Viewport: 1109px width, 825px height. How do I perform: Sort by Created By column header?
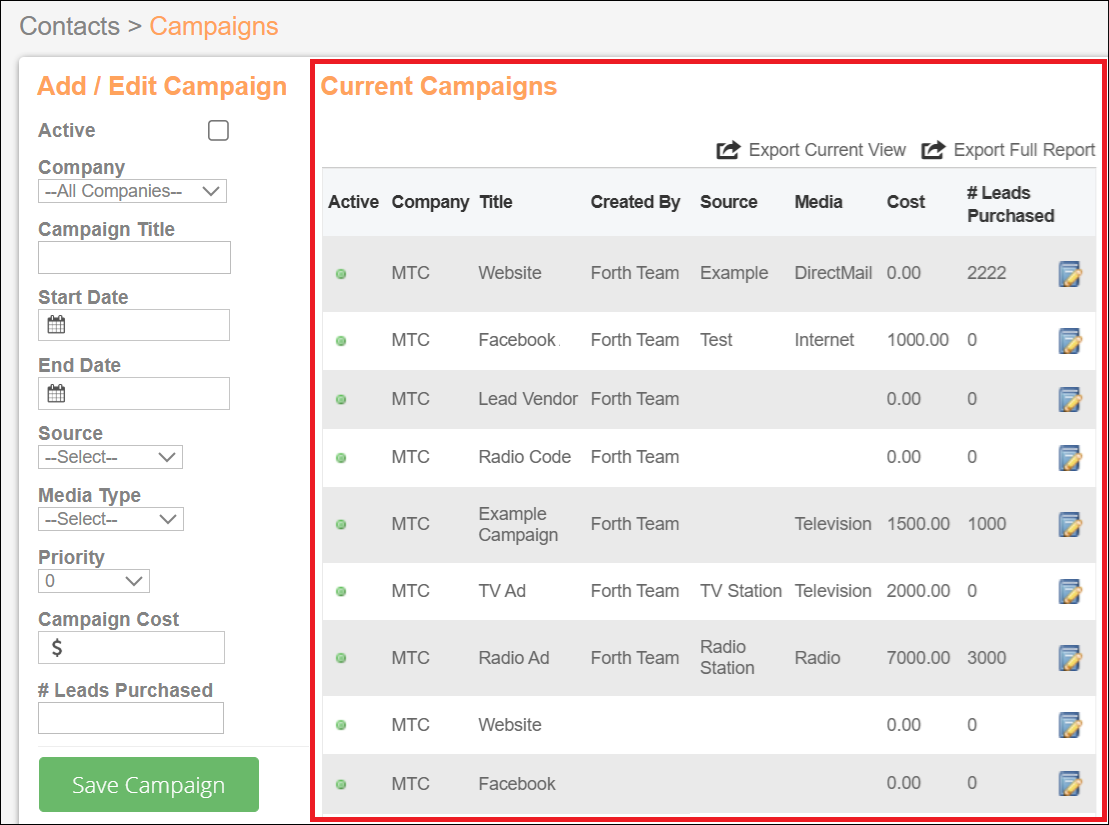click(635, 202)
